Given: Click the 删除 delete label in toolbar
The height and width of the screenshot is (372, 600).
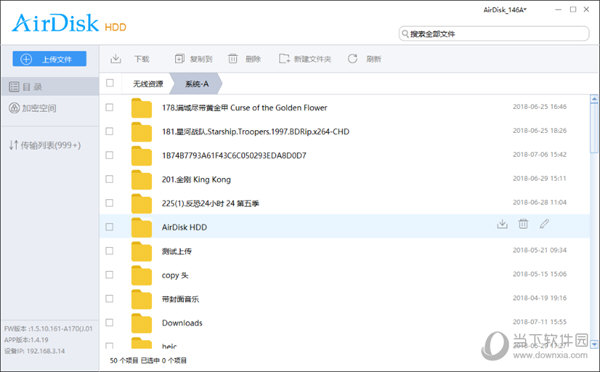Looking at the screenshot, I should (253, 59).
